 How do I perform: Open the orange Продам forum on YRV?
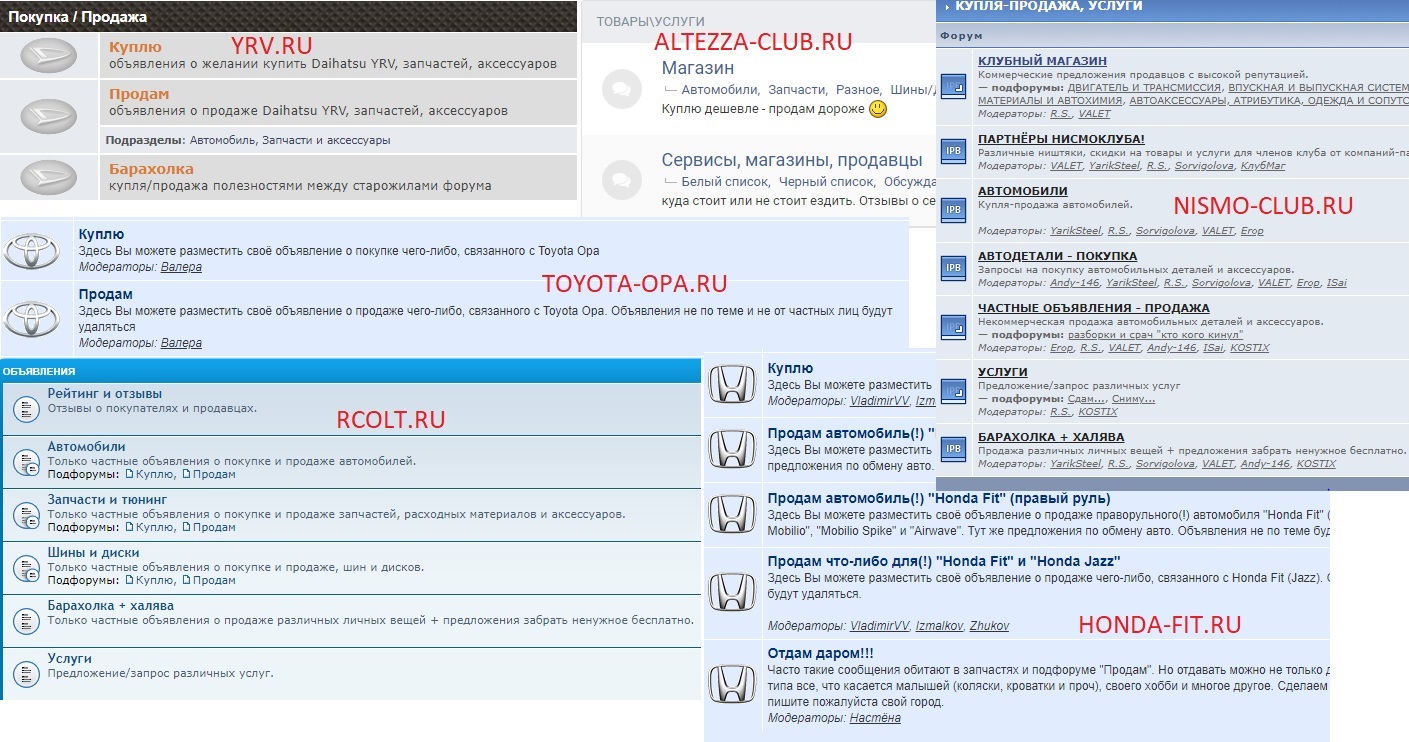(x=139, y=94)
